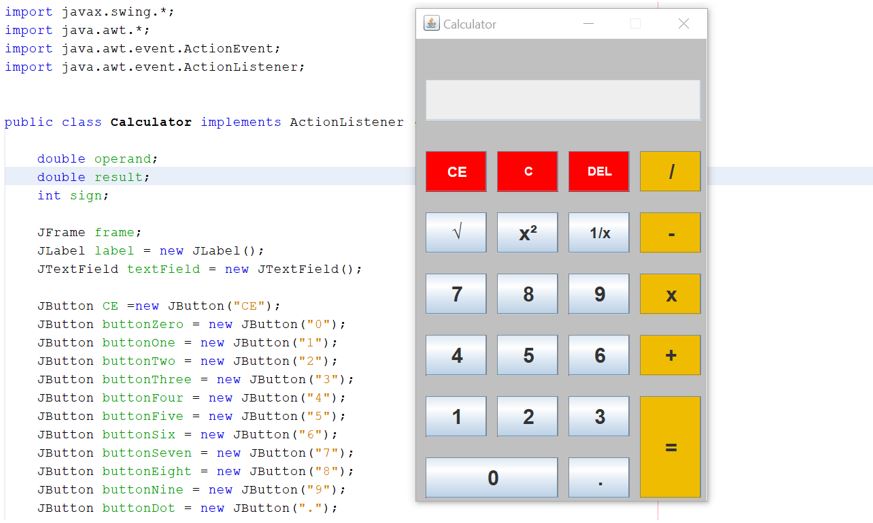Click the yellow plus button
The height and width of the screenshot is (523, 873).
pos(670,355)
